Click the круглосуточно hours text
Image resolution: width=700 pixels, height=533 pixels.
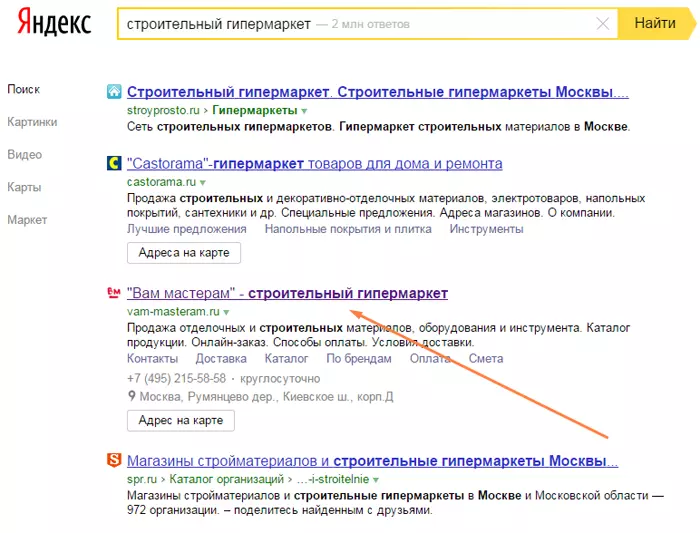click(280, 379)
